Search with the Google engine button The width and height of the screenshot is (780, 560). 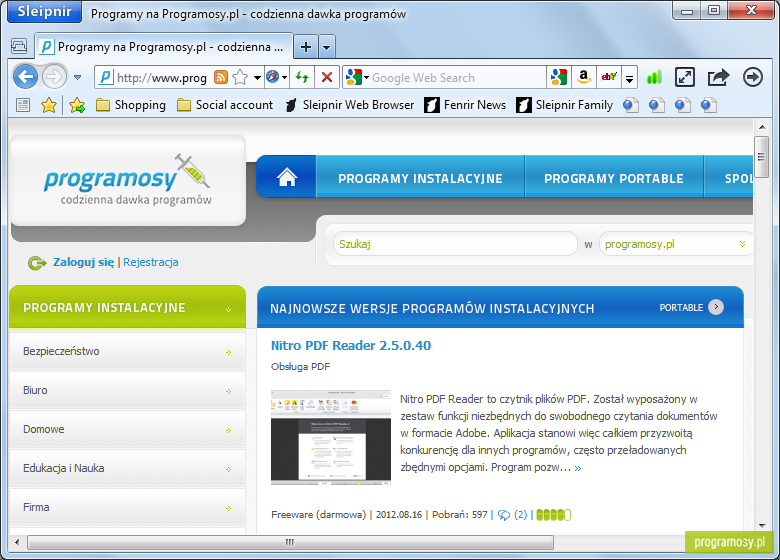559,77
